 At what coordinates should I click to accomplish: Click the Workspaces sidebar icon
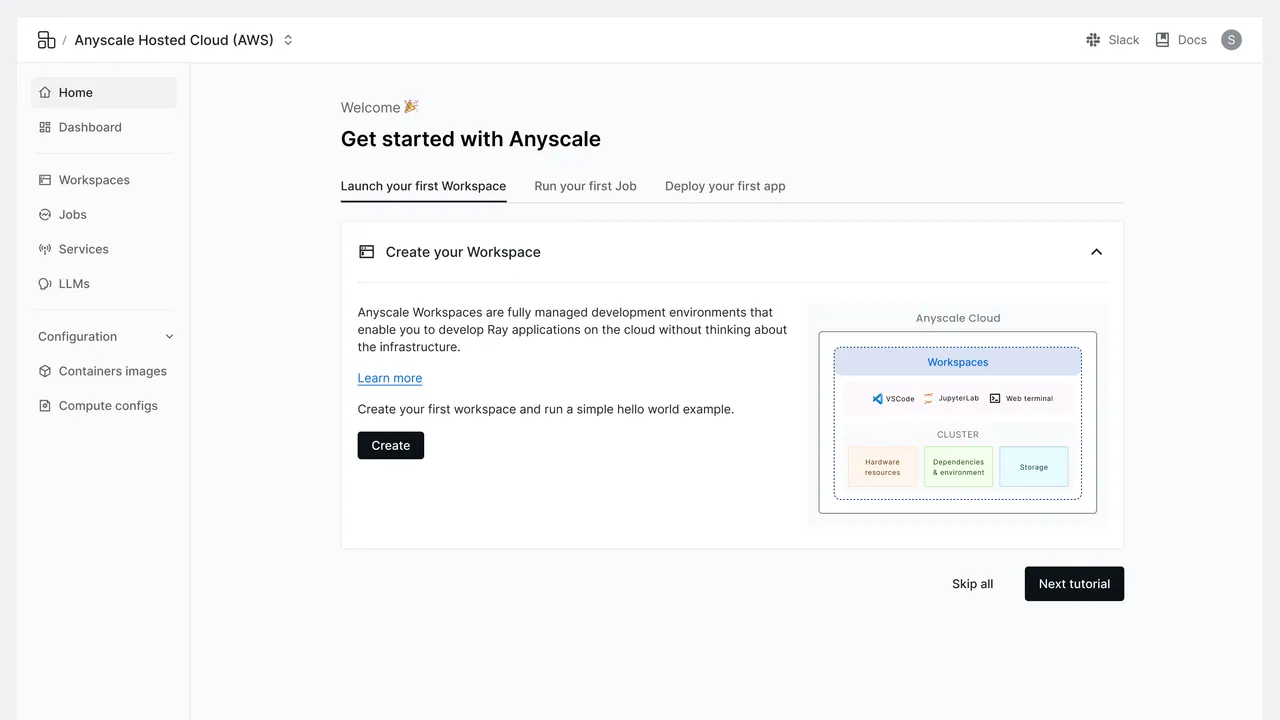pos(45,180)
